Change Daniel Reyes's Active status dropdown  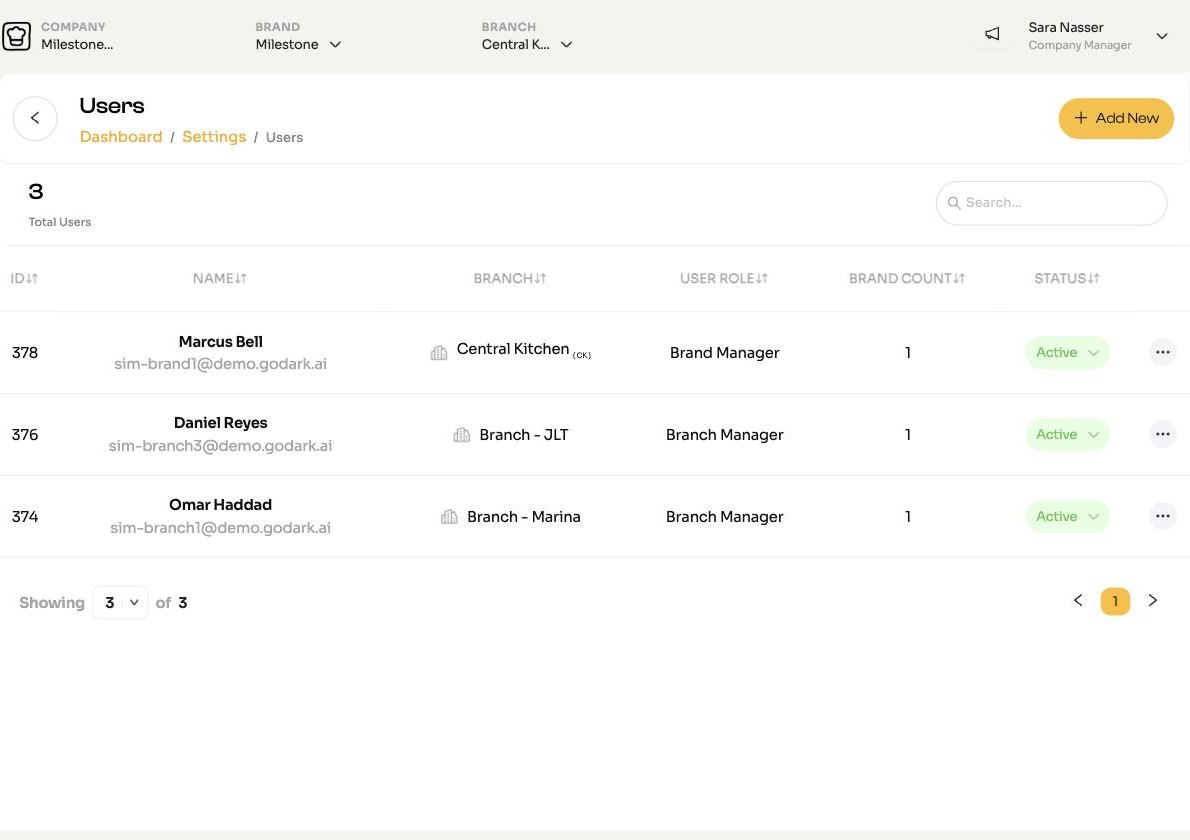(x=1067, y=434)
